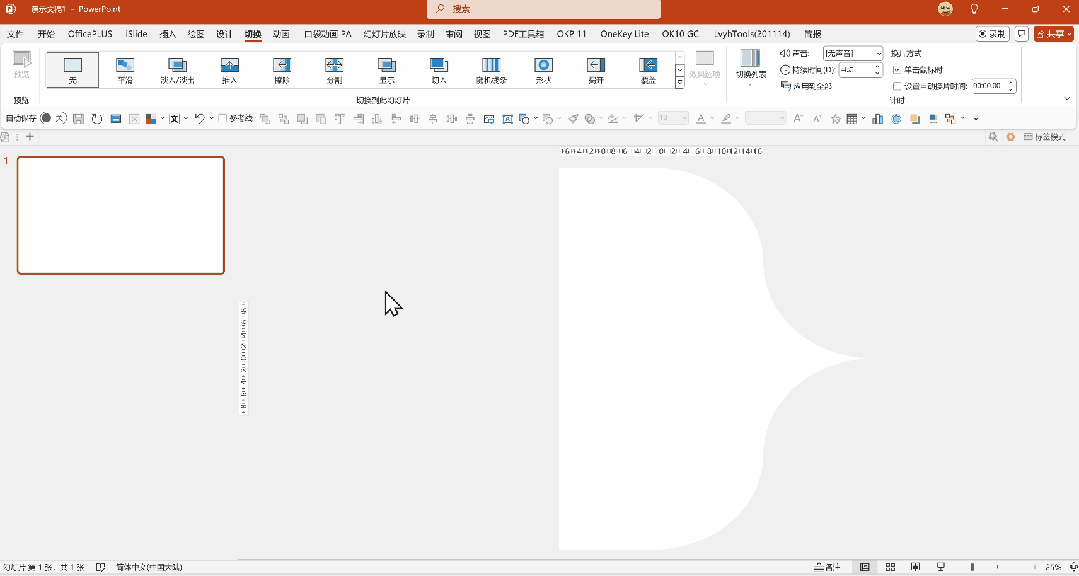
Task: Switch to the 设计 Design tab
Action: 224,34
